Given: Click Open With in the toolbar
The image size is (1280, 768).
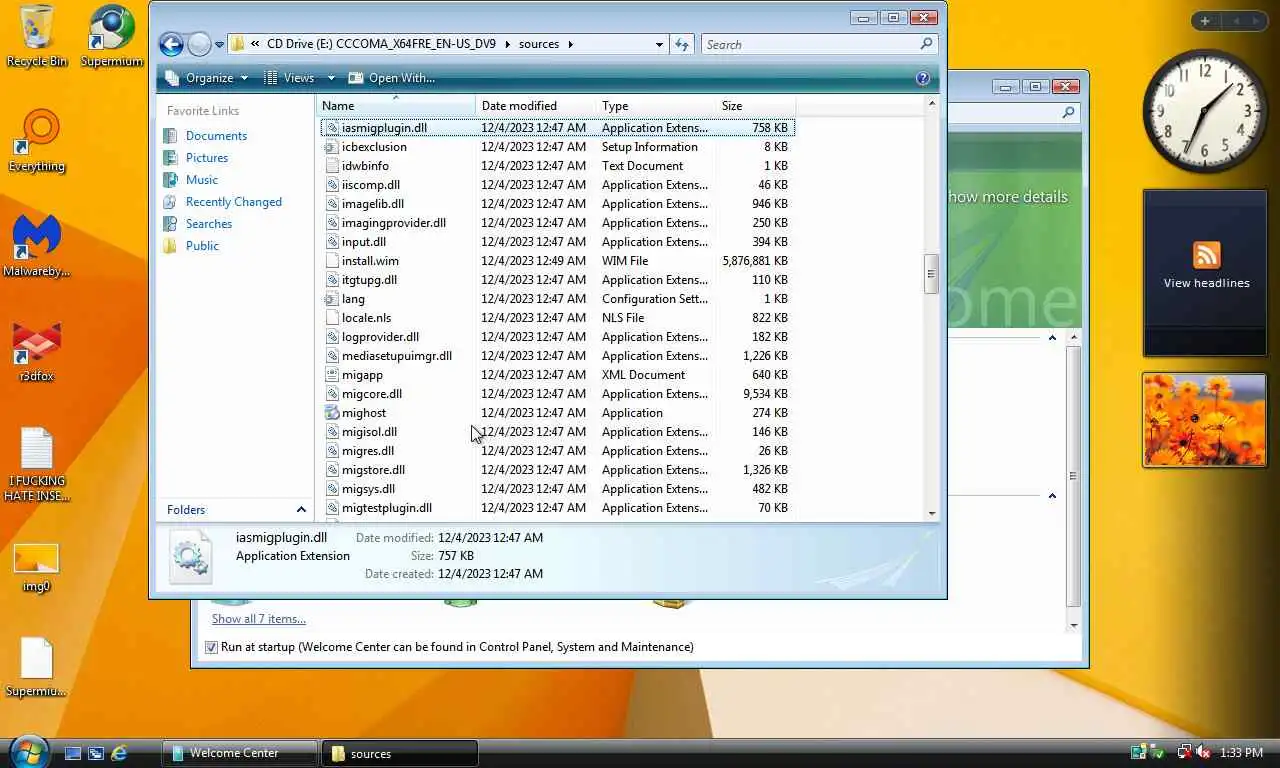Looking at the screenshot, I should 391,78.
